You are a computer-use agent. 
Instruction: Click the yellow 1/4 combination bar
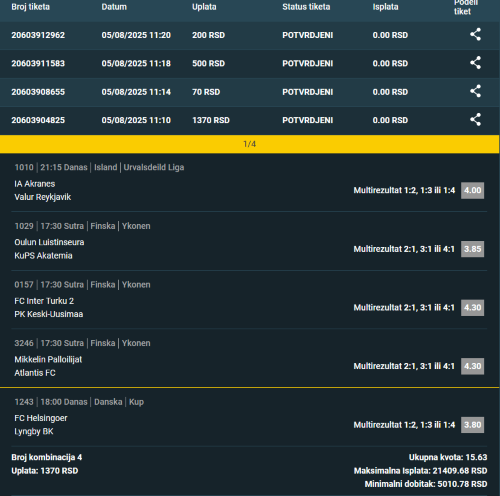point(250,144)
